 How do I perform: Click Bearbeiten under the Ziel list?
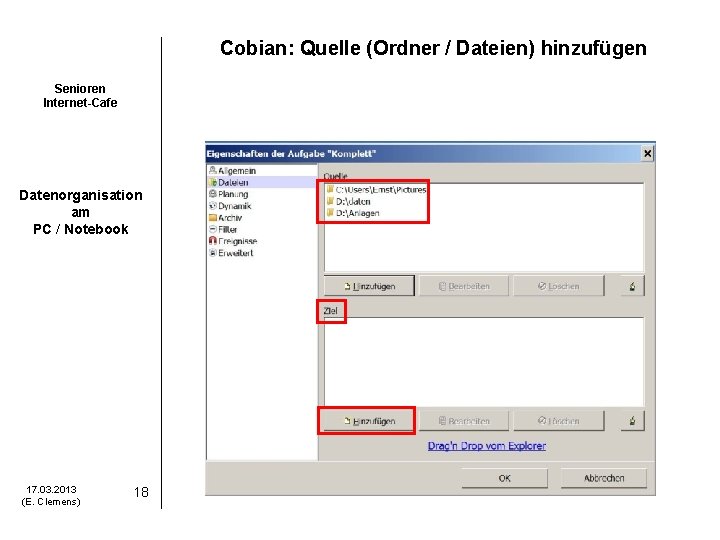tap(464, 421)
